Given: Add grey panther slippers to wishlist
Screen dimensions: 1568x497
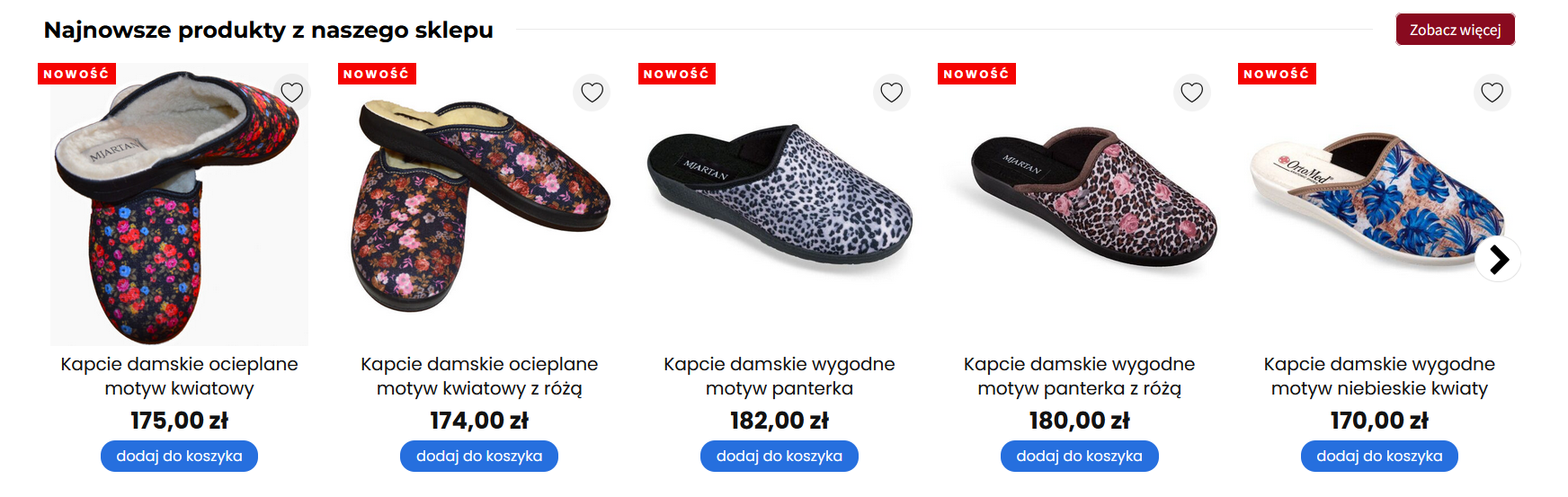Looking at the screenshot, I should [x=891, y=93].
